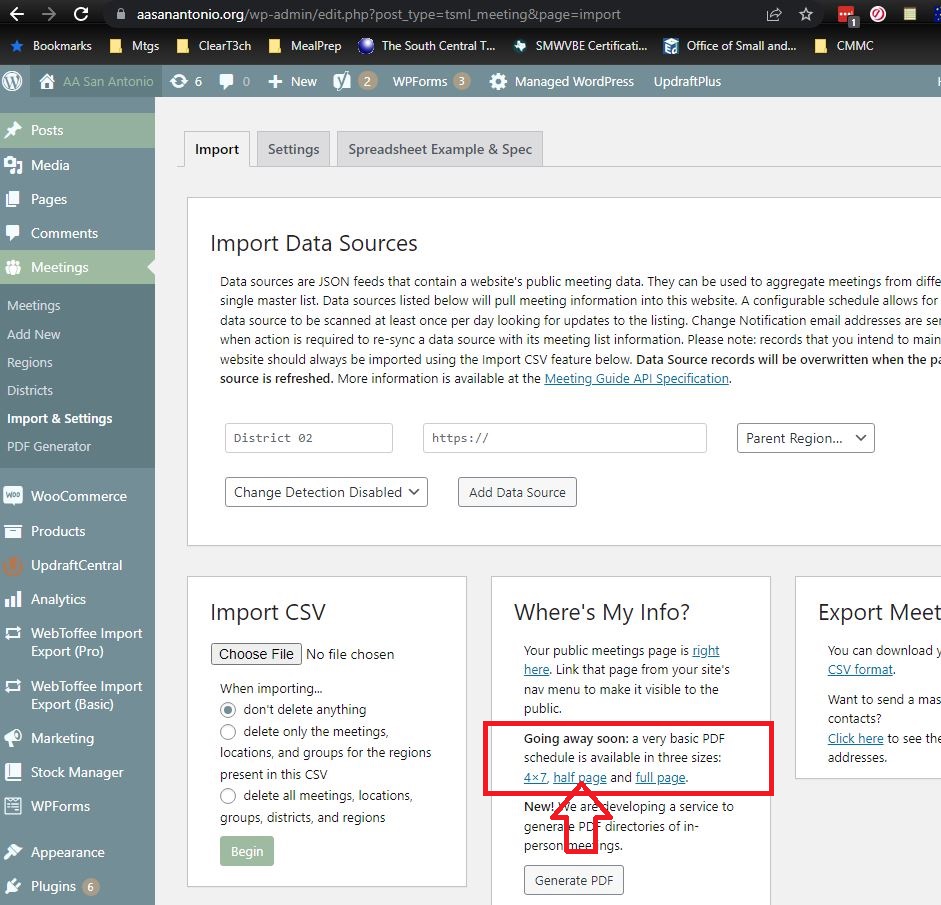
Task: Open the Change Detection Disabled dropdown
Action: pyautogui.click(x=326, y=492)
